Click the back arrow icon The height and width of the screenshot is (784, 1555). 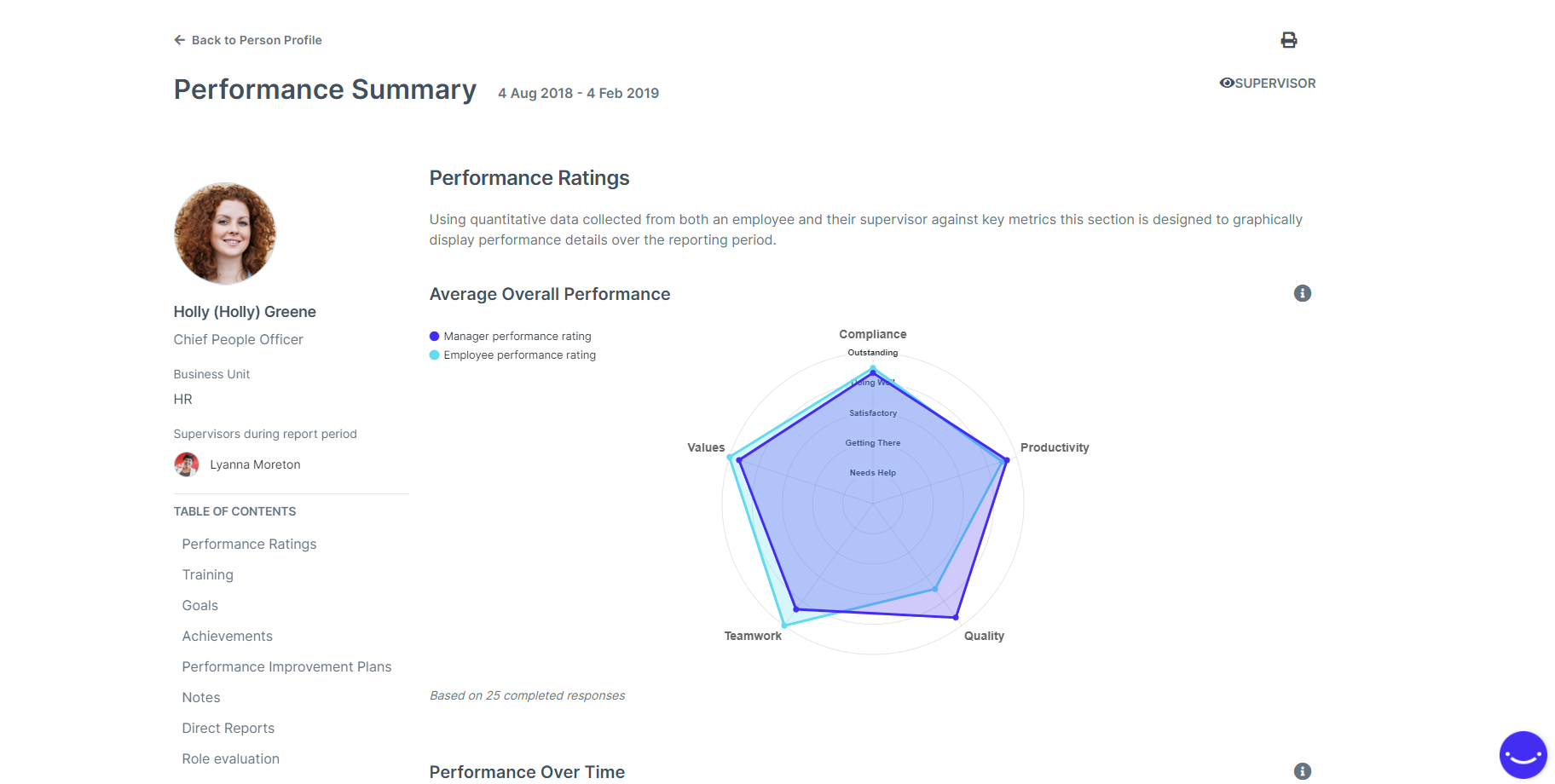[x=179, y=40]
